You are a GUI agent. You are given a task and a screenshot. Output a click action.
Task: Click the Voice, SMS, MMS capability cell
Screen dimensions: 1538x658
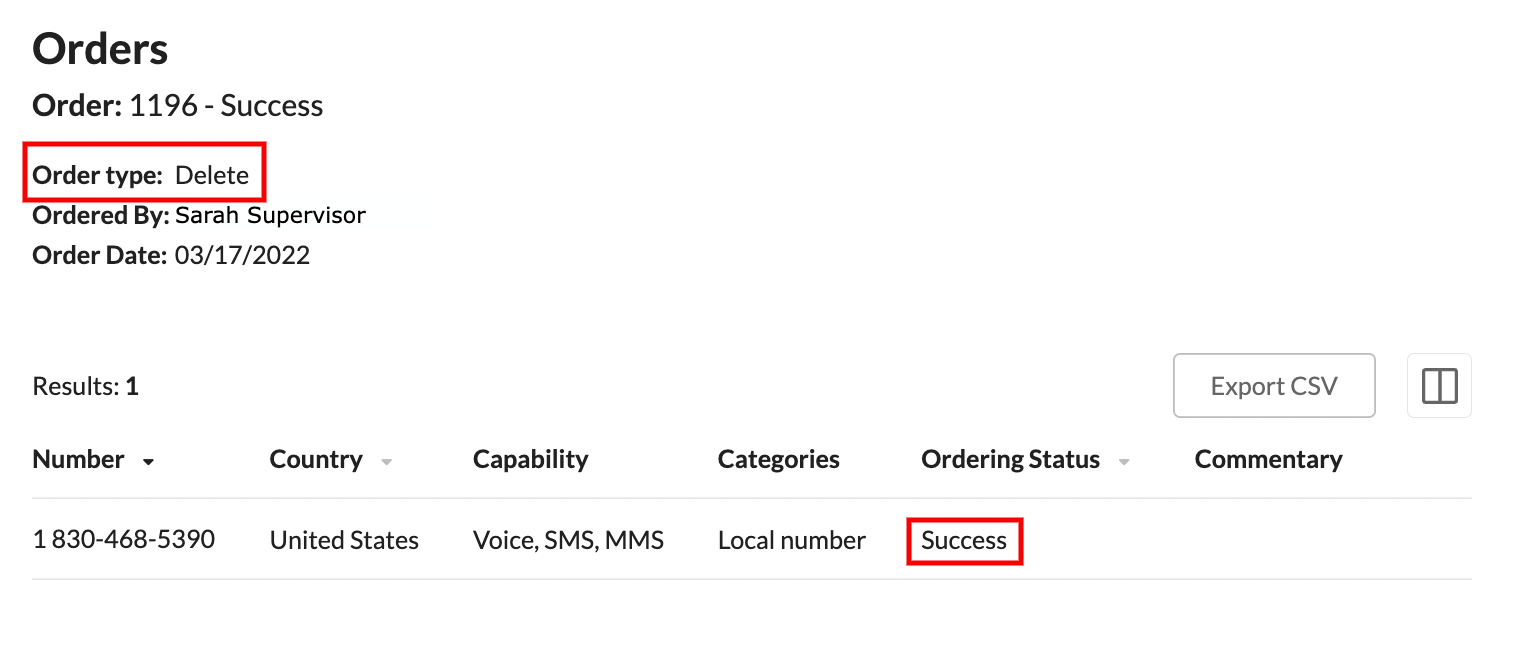[x=568, y=541]
